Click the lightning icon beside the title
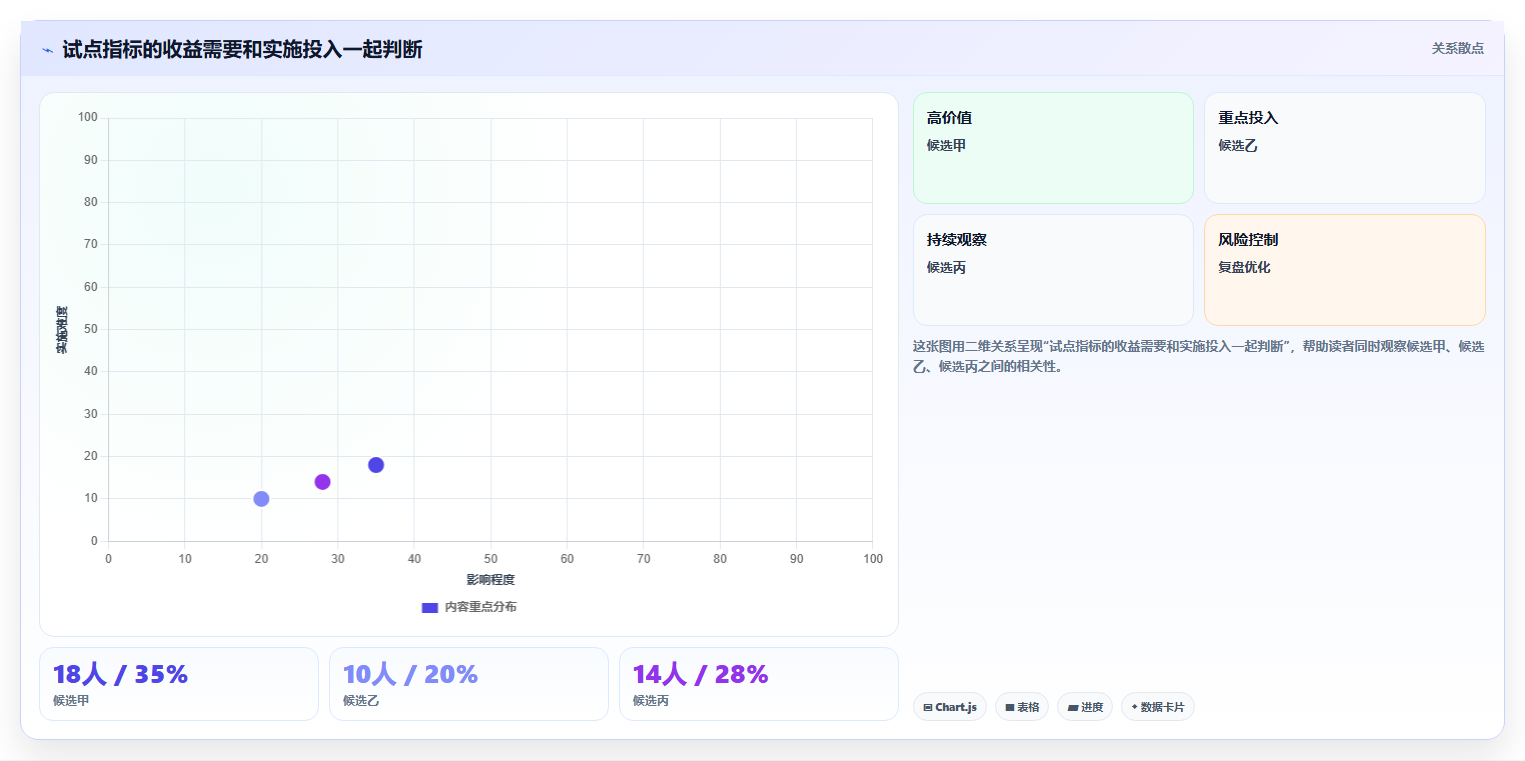The height and width of the screenshot is (761, 1525). 47,50
